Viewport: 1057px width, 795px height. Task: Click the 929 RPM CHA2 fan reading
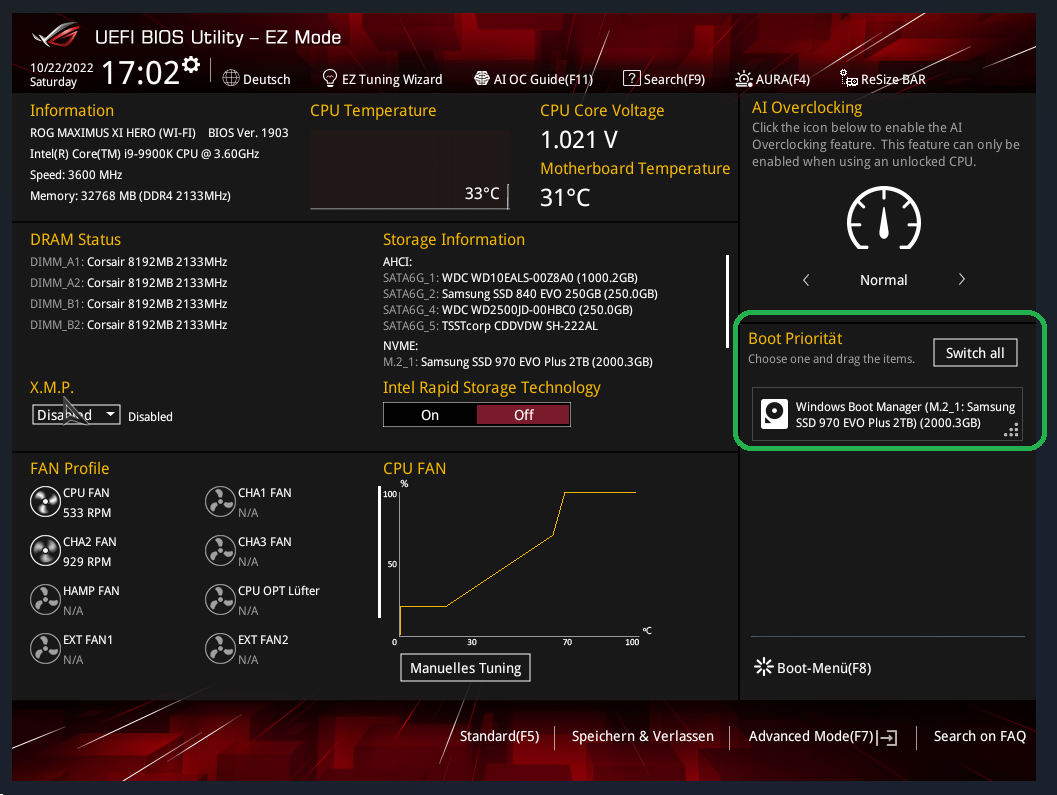click(x=87, y=562)
